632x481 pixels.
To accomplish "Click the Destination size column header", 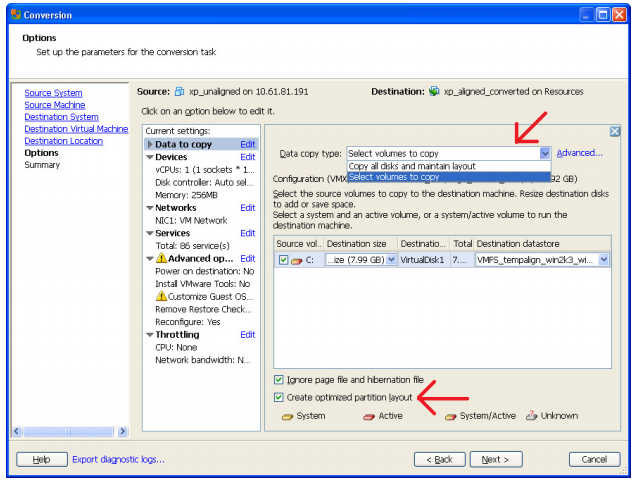I will (x=361, y=244).
